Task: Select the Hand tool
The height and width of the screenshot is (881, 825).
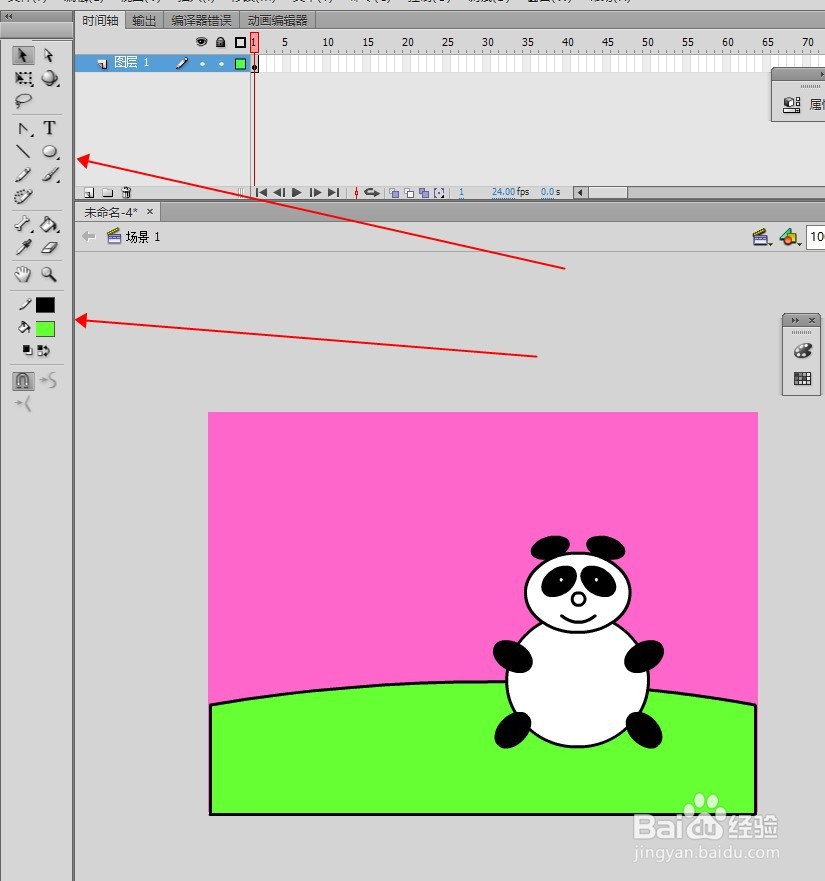Action: (22, 274)
